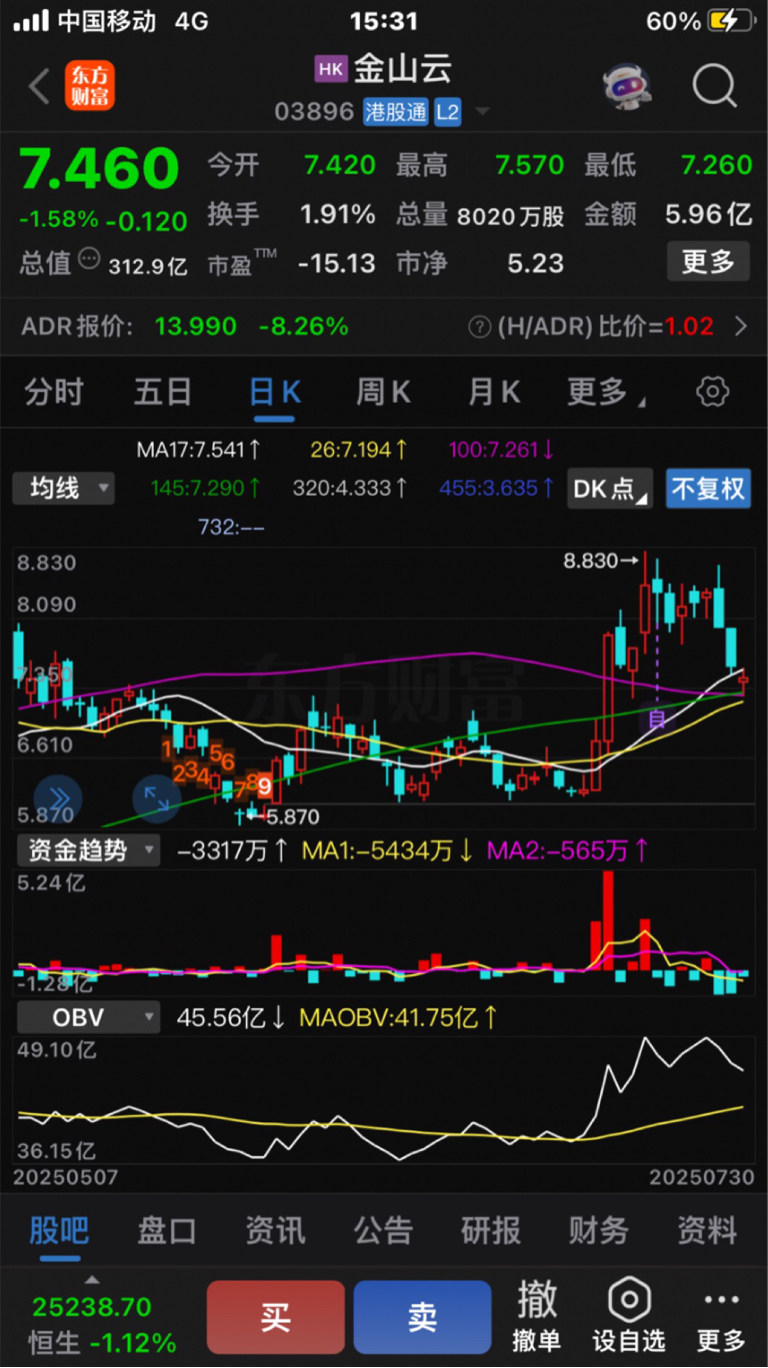Tap the 恒生 index value 25238.70
The width and height of the screenshot is (768, 1368).
[x=92, y=1307]
